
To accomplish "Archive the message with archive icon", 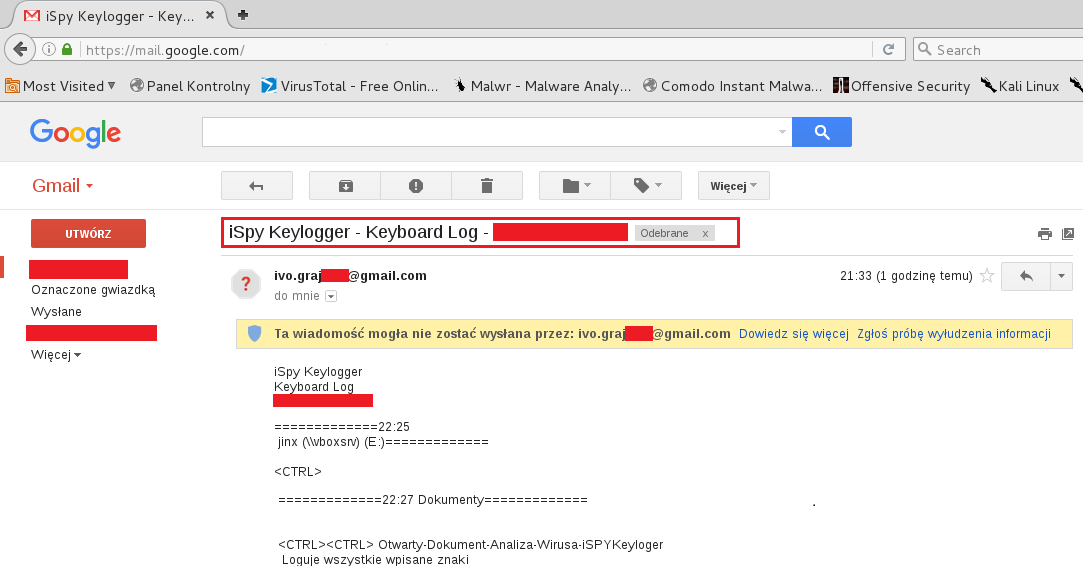I will coord(345,185).
